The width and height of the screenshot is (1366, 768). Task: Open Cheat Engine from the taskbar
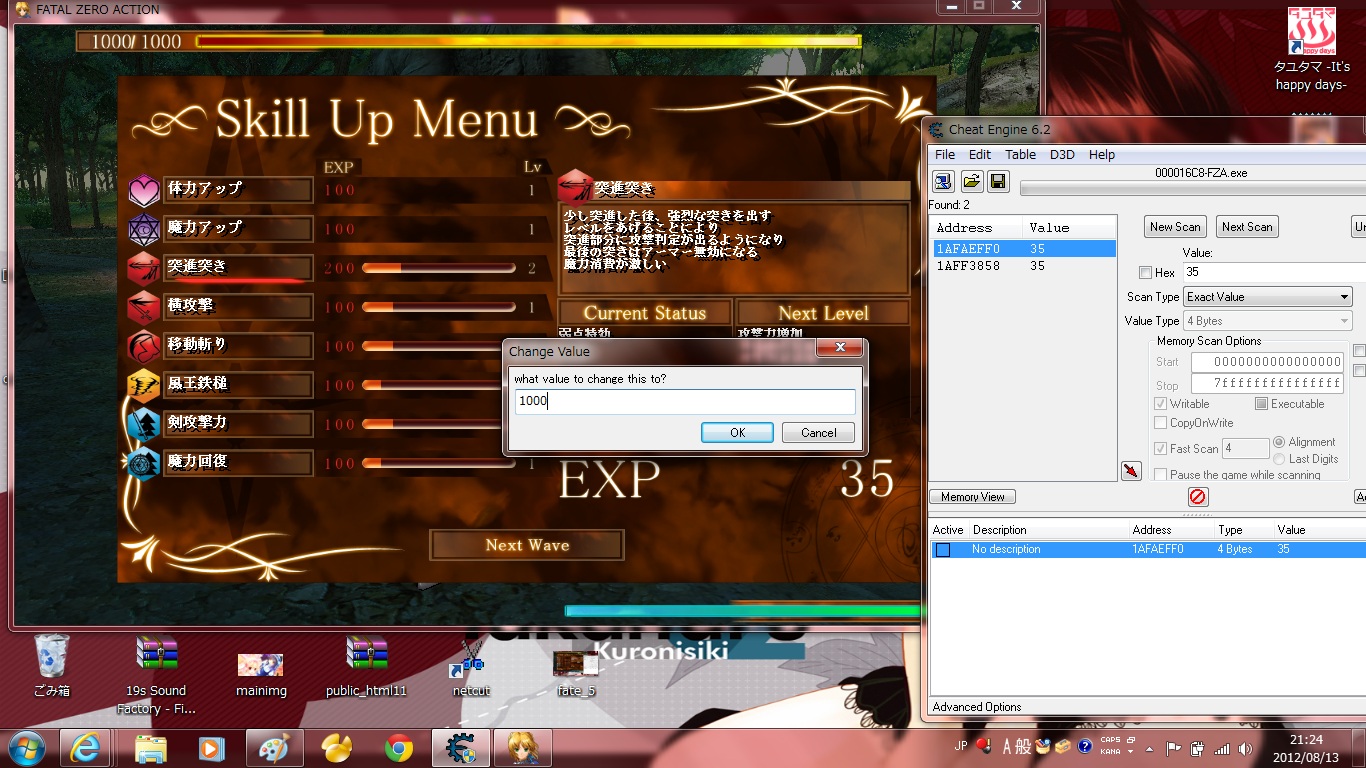click(x=461, y=748)
